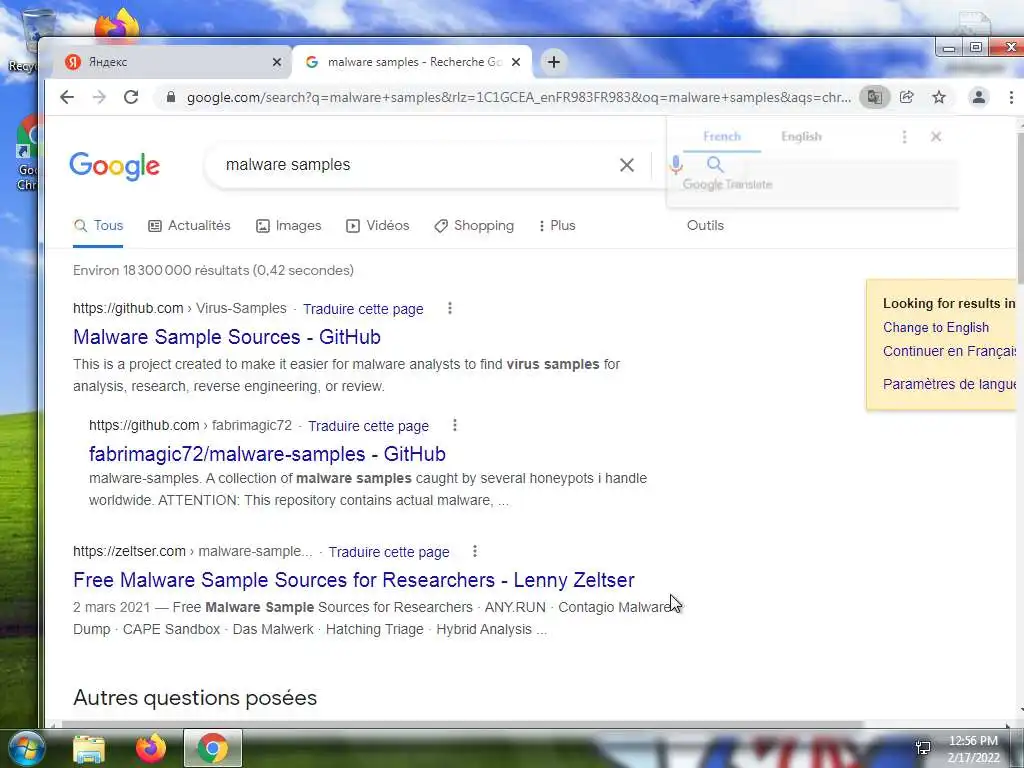The height and width of the screenshot is (768, 1024).
Task: Start voice search with the microphone icon
Action: pos(676,165)
